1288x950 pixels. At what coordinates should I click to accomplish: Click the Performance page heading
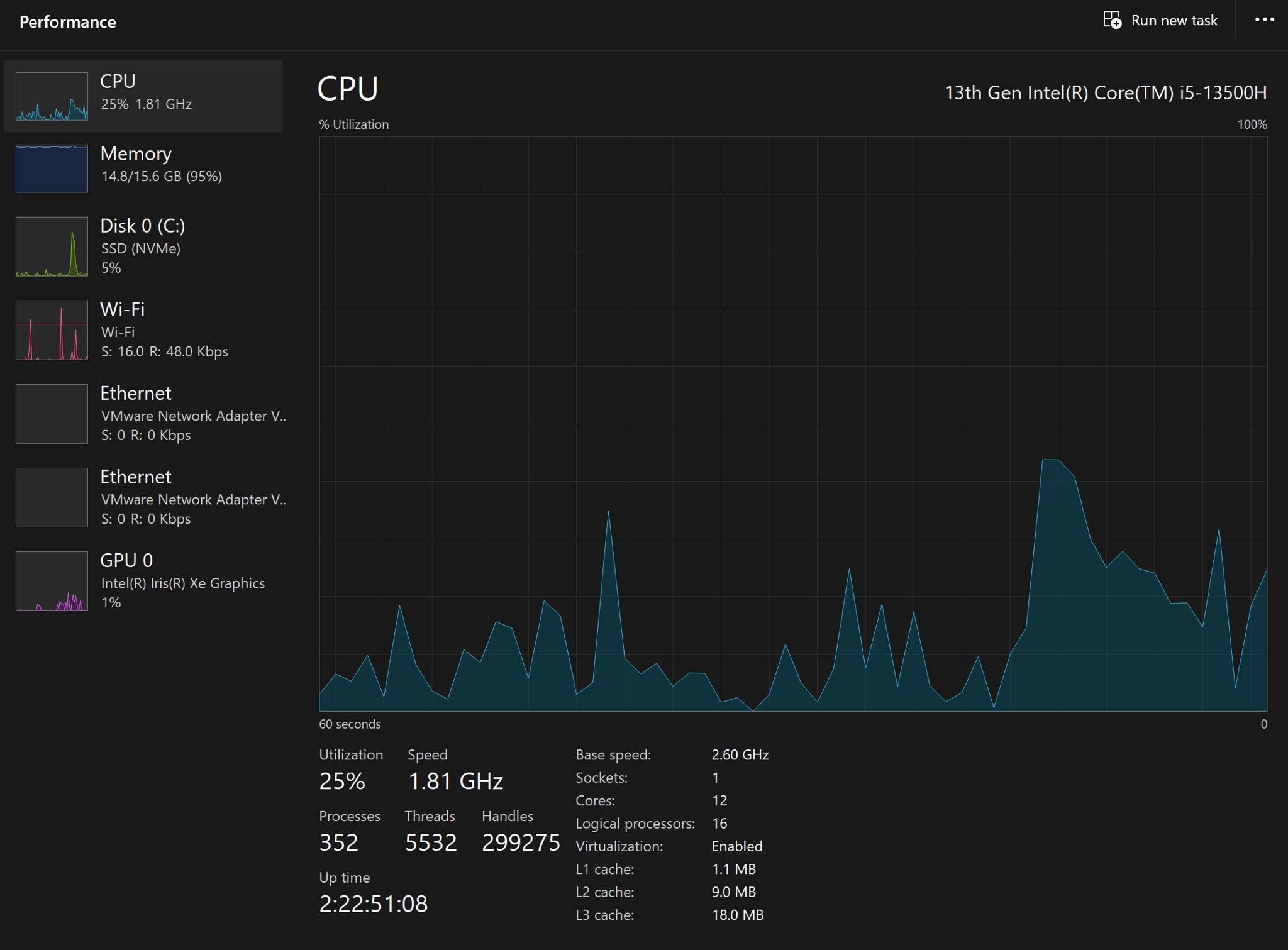pyautogui.click(x=68, y=22)
